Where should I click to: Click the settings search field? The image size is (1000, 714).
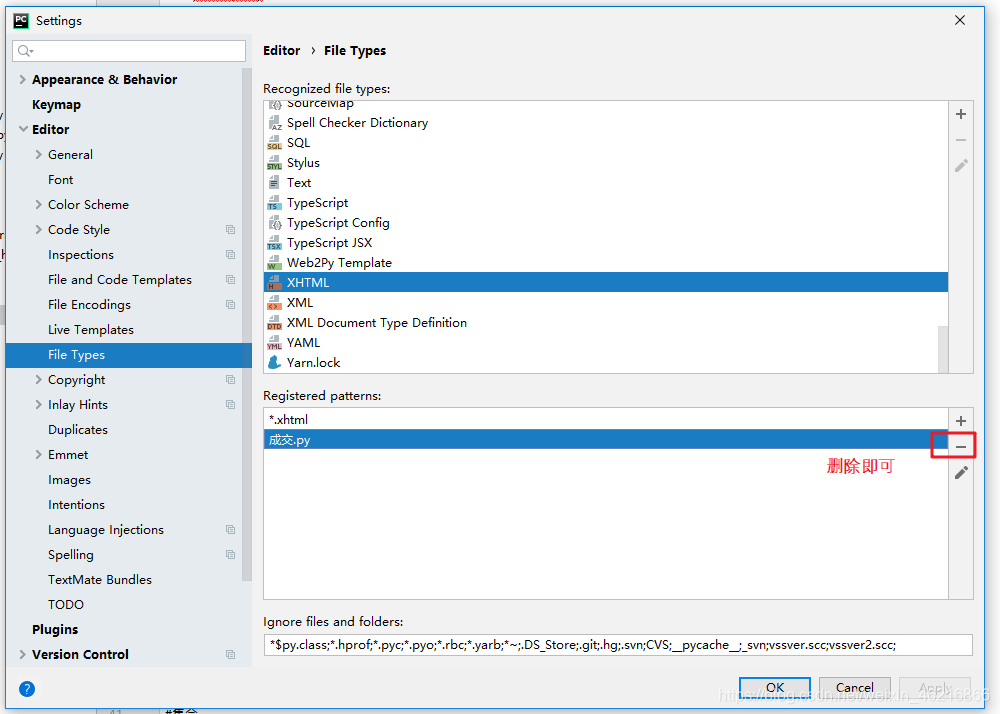pos(129,51)
